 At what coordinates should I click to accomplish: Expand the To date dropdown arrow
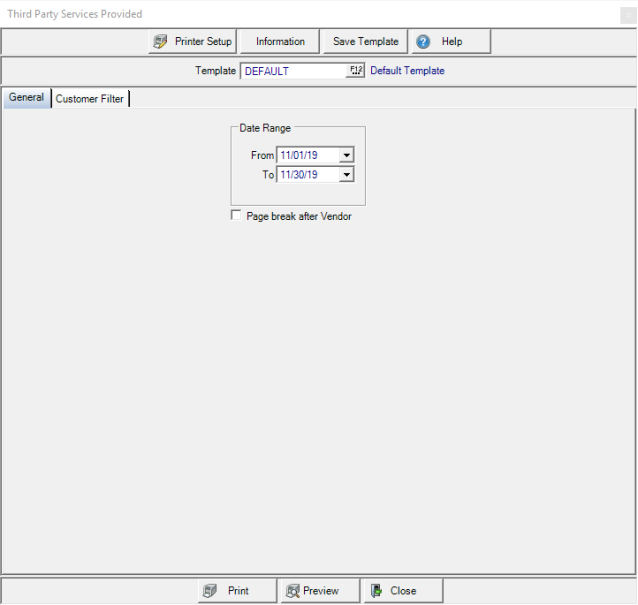[x=345, y=175]
